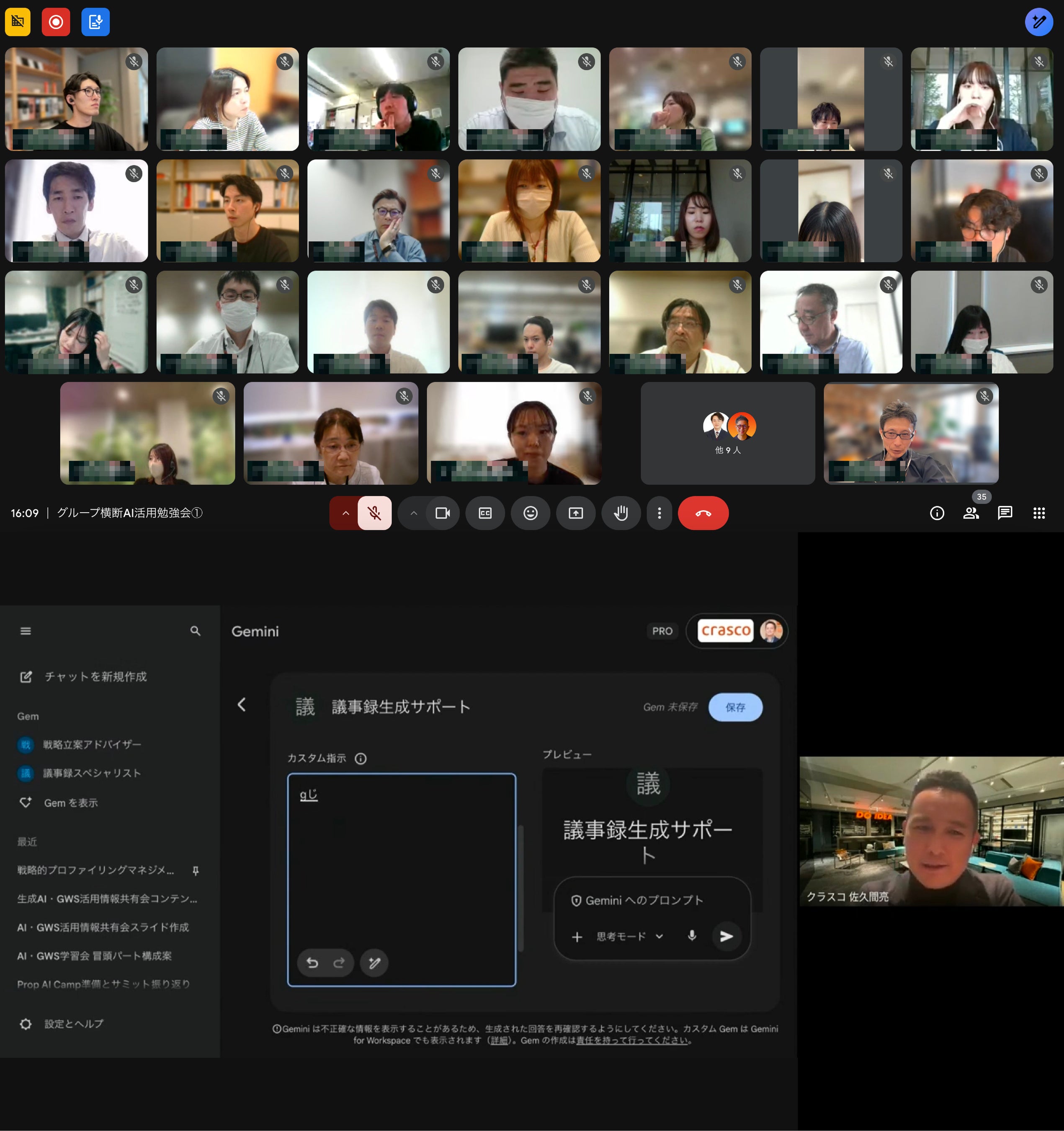
Task: Open the meeting chat panel
Action: click(x=1005, y=513)
